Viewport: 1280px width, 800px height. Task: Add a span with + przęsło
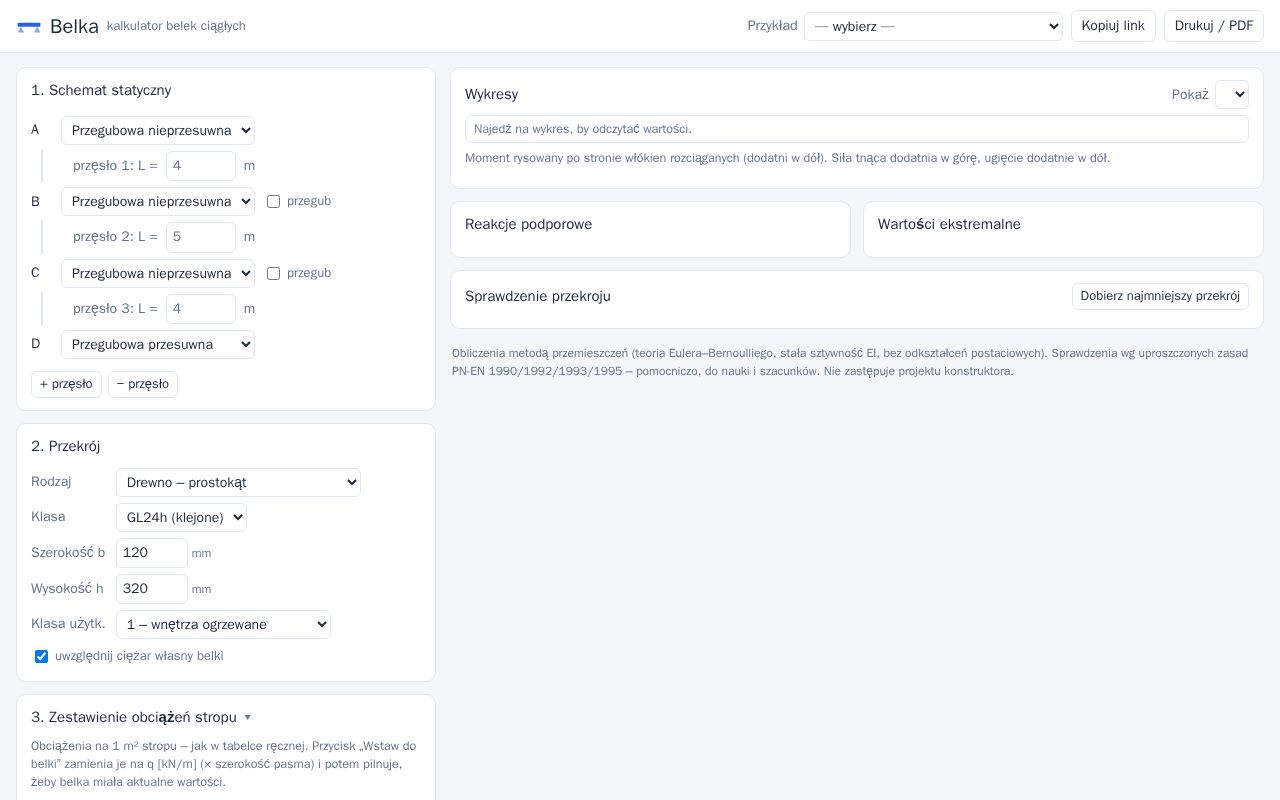66,384
